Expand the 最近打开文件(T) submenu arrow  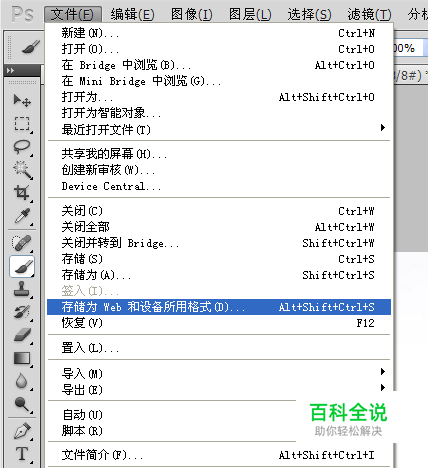383,128
